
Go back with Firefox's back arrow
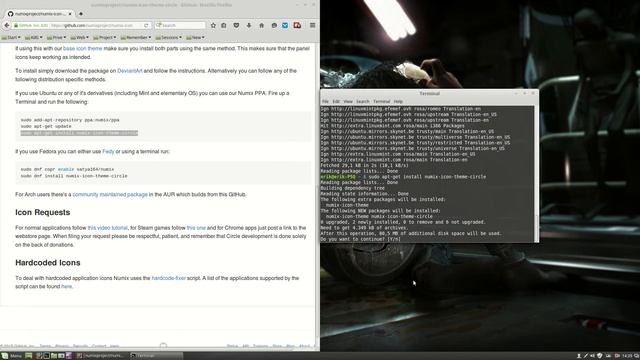point(7,25)
